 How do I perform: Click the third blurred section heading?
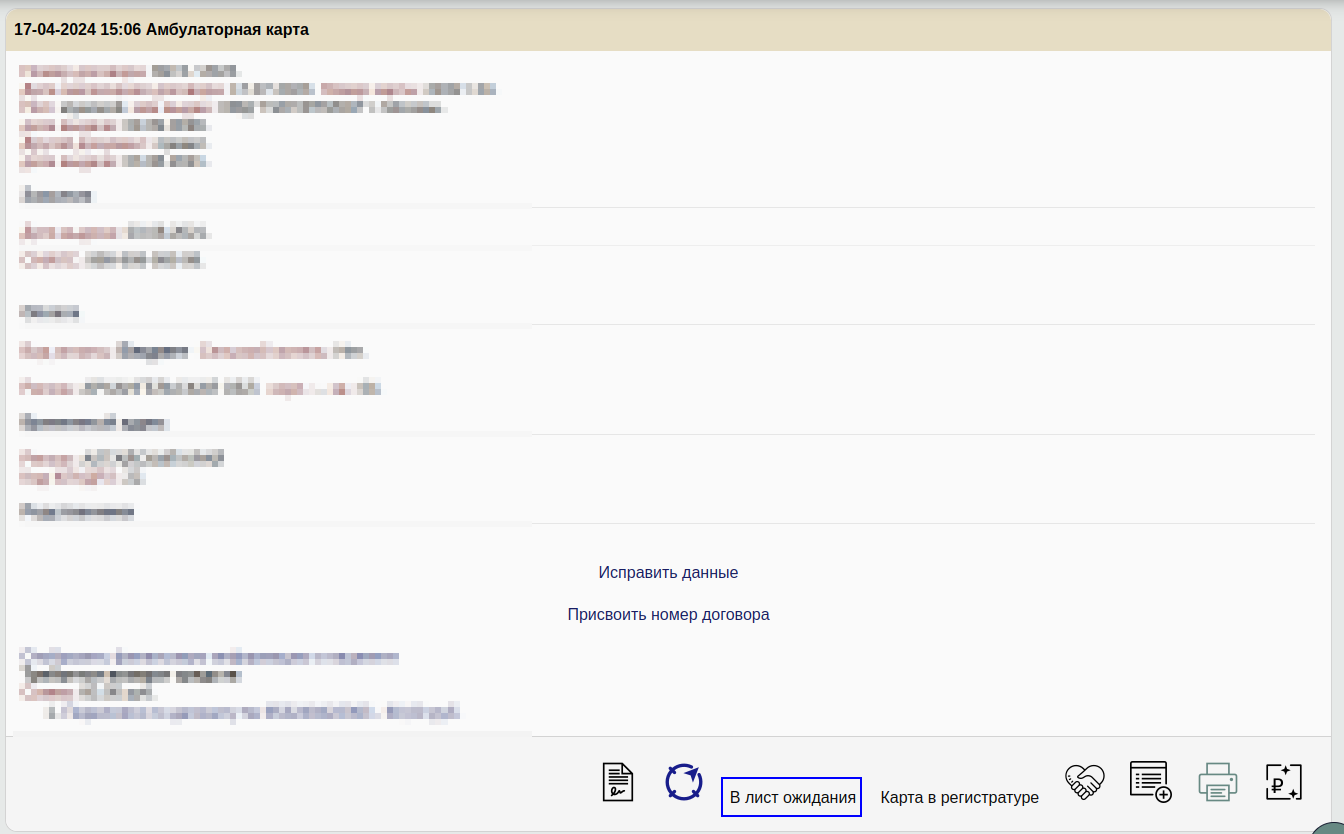pos(94,423)
